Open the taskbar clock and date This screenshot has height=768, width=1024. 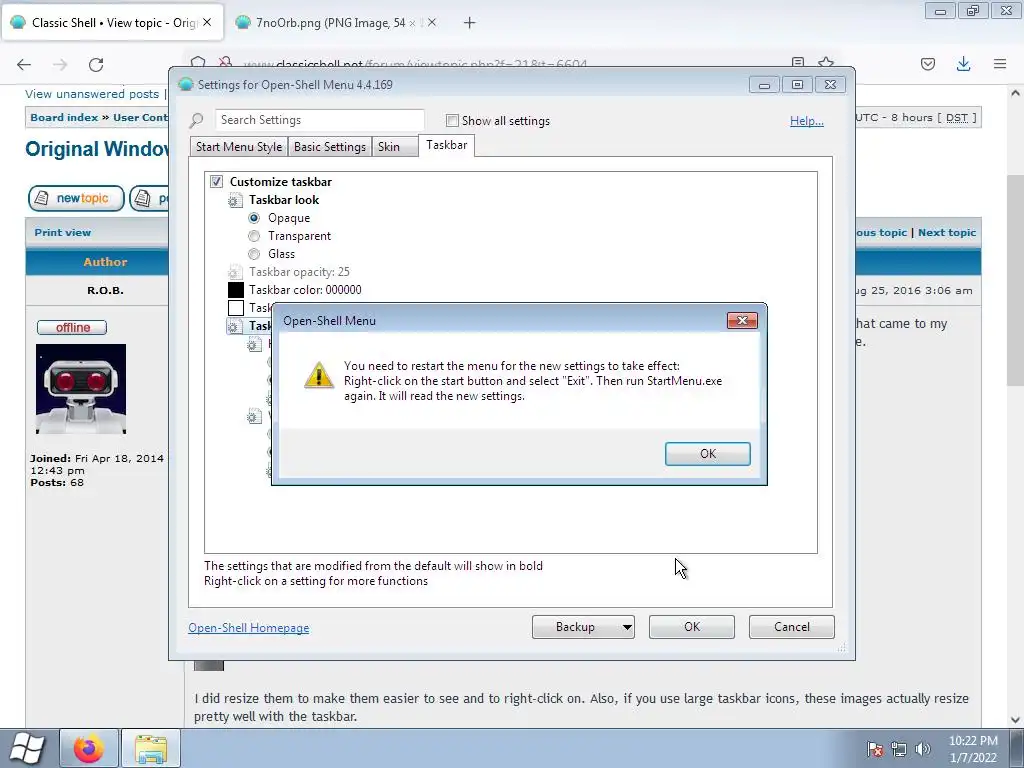click(973, 749)
